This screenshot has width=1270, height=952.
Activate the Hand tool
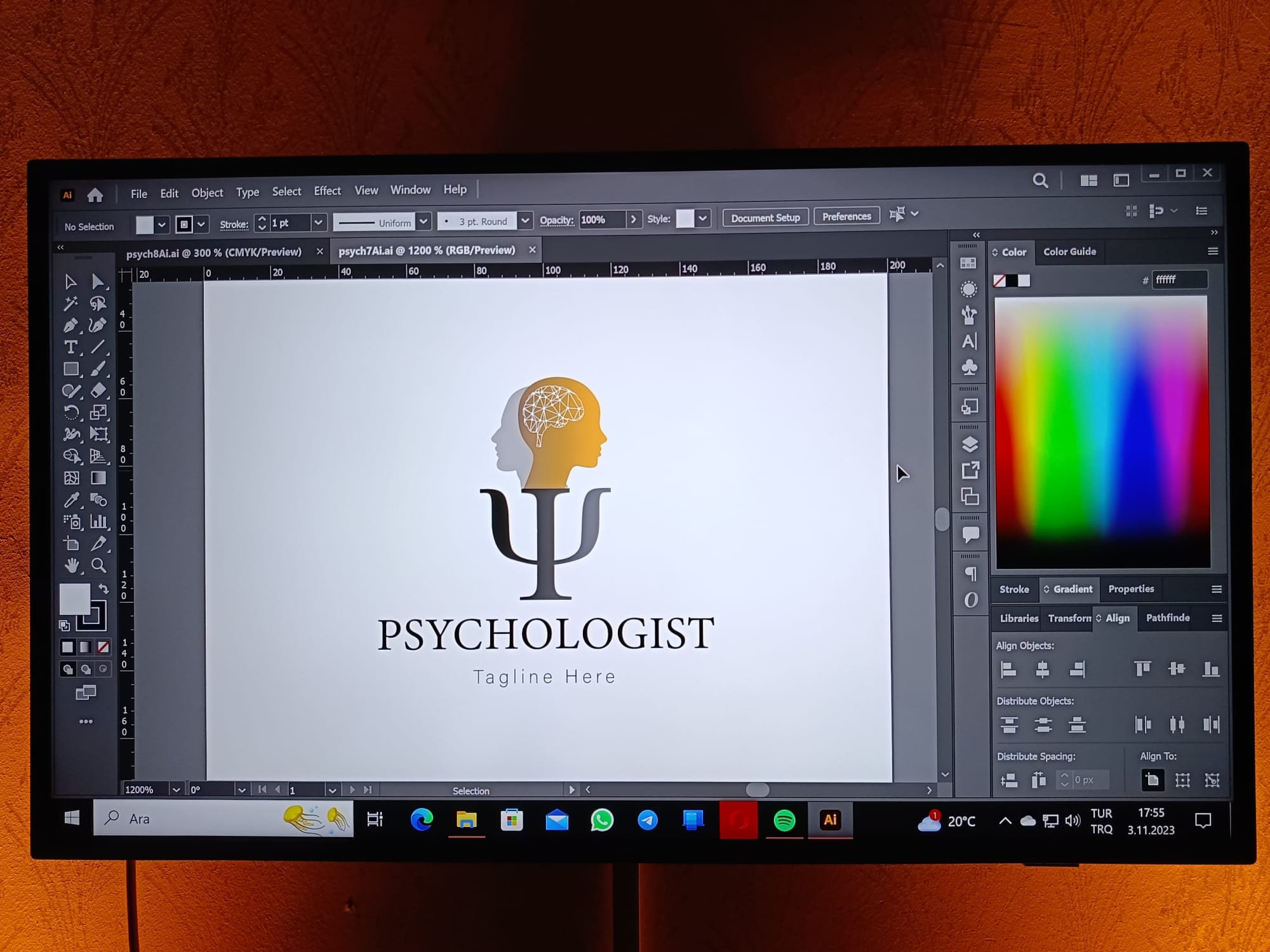[71, 565]
